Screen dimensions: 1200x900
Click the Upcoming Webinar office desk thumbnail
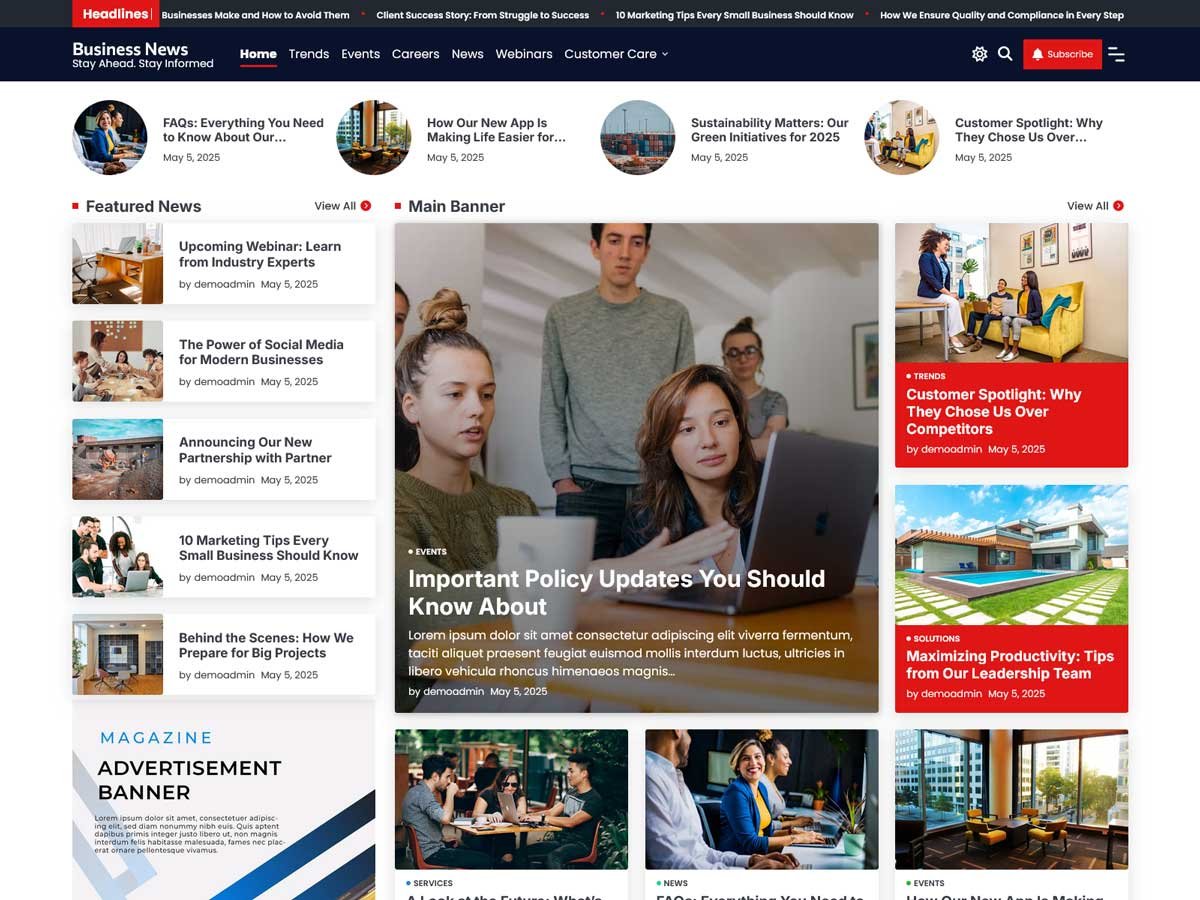(117, 263)
